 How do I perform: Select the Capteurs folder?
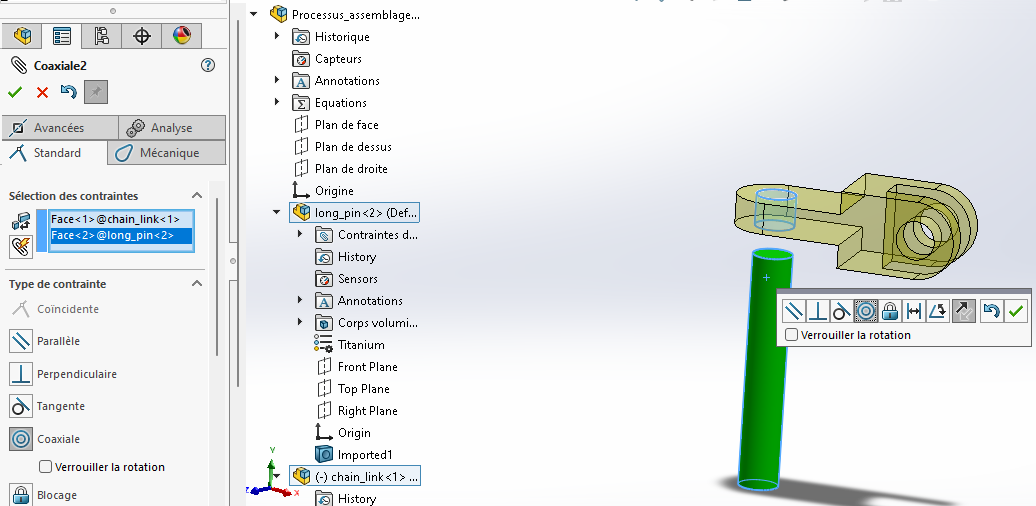pos(327,59)
